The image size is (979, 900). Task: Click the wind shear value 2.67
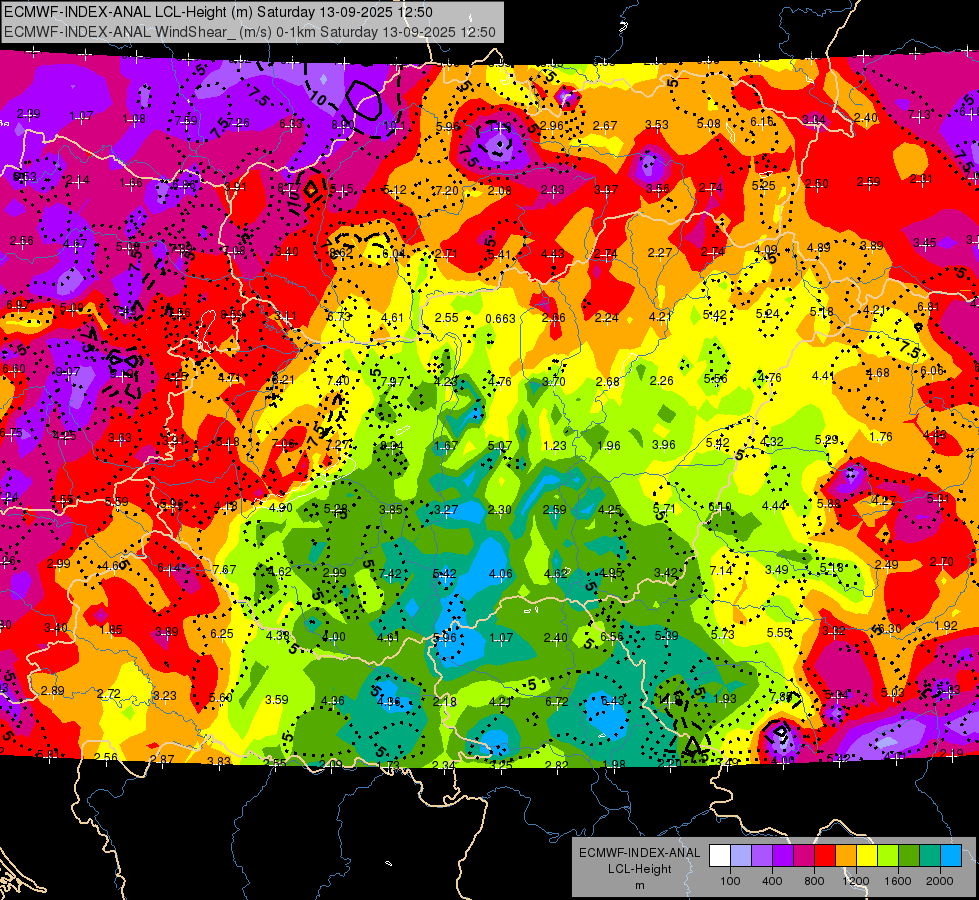[x=604, y=126]
